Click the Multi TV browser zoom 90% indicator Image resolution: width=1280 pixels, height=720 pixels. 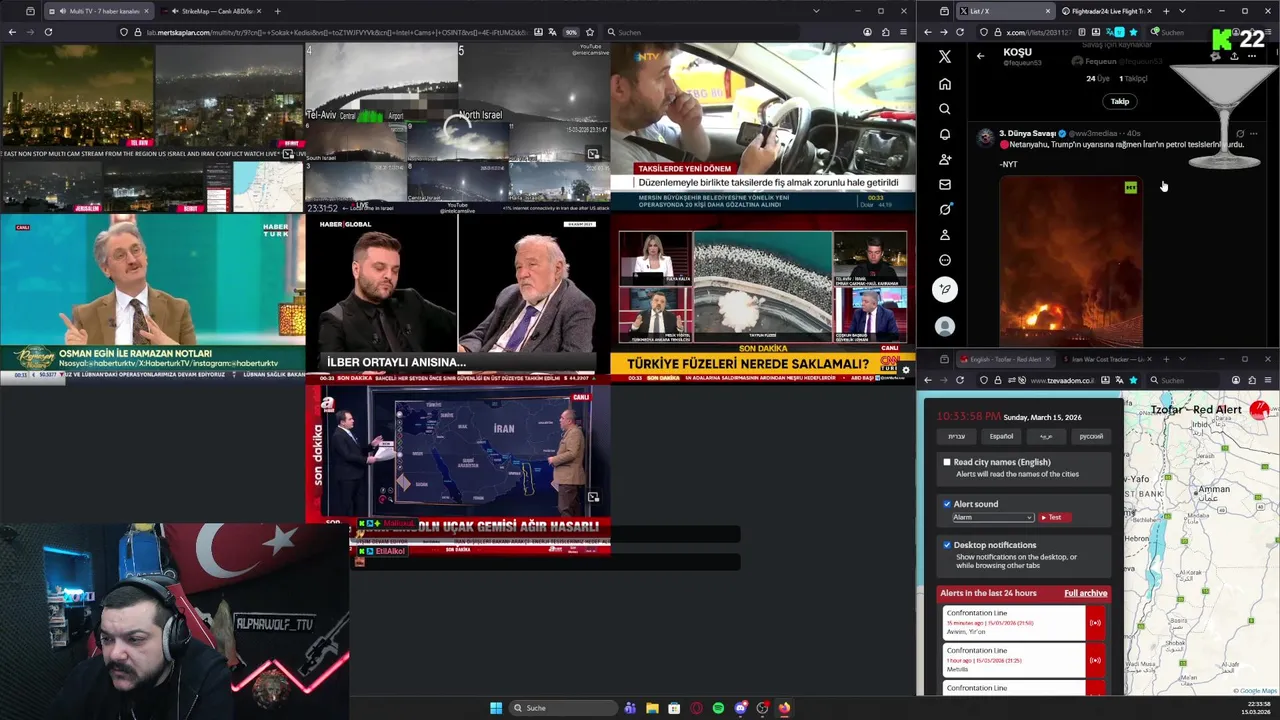point(571,32)
